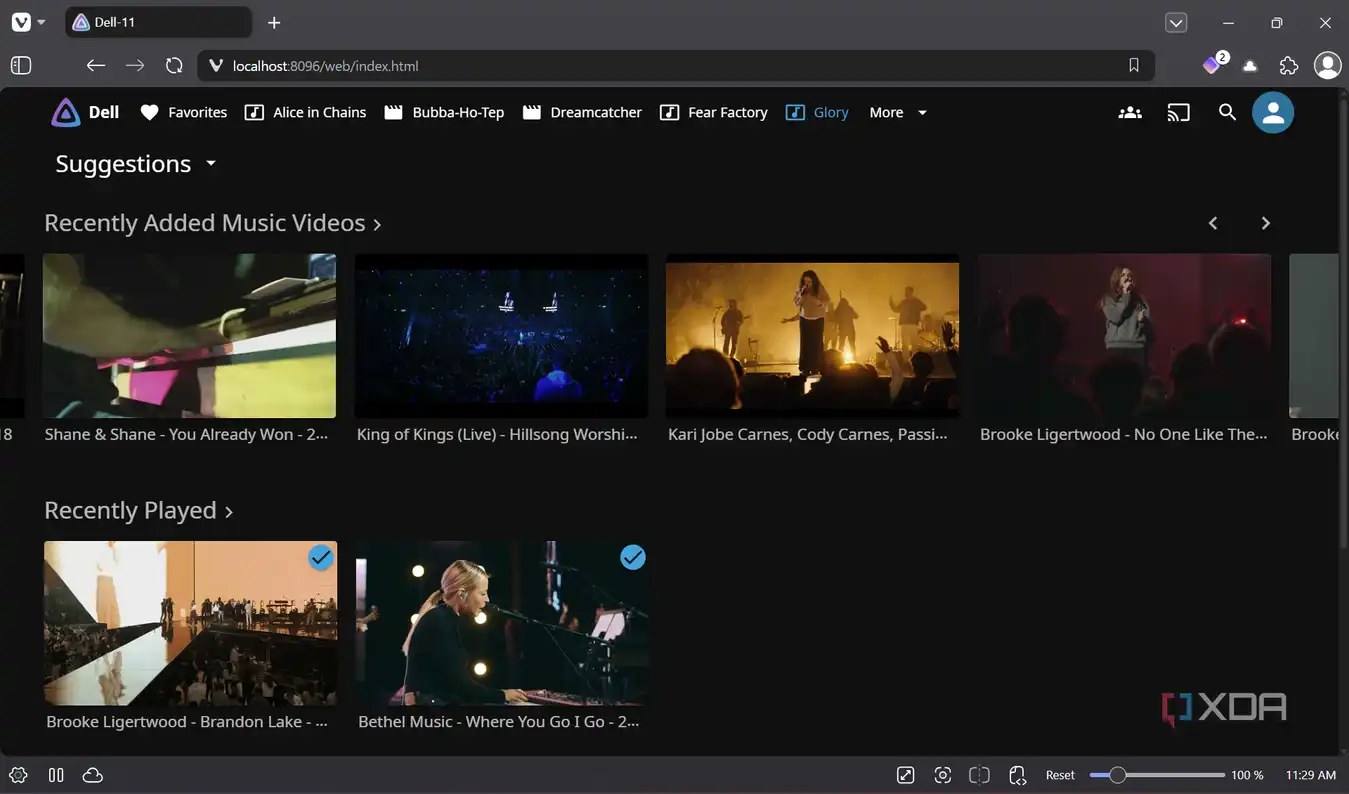
Task: Click the cloud extension icon in toolbar
Action: (1250, 66)
